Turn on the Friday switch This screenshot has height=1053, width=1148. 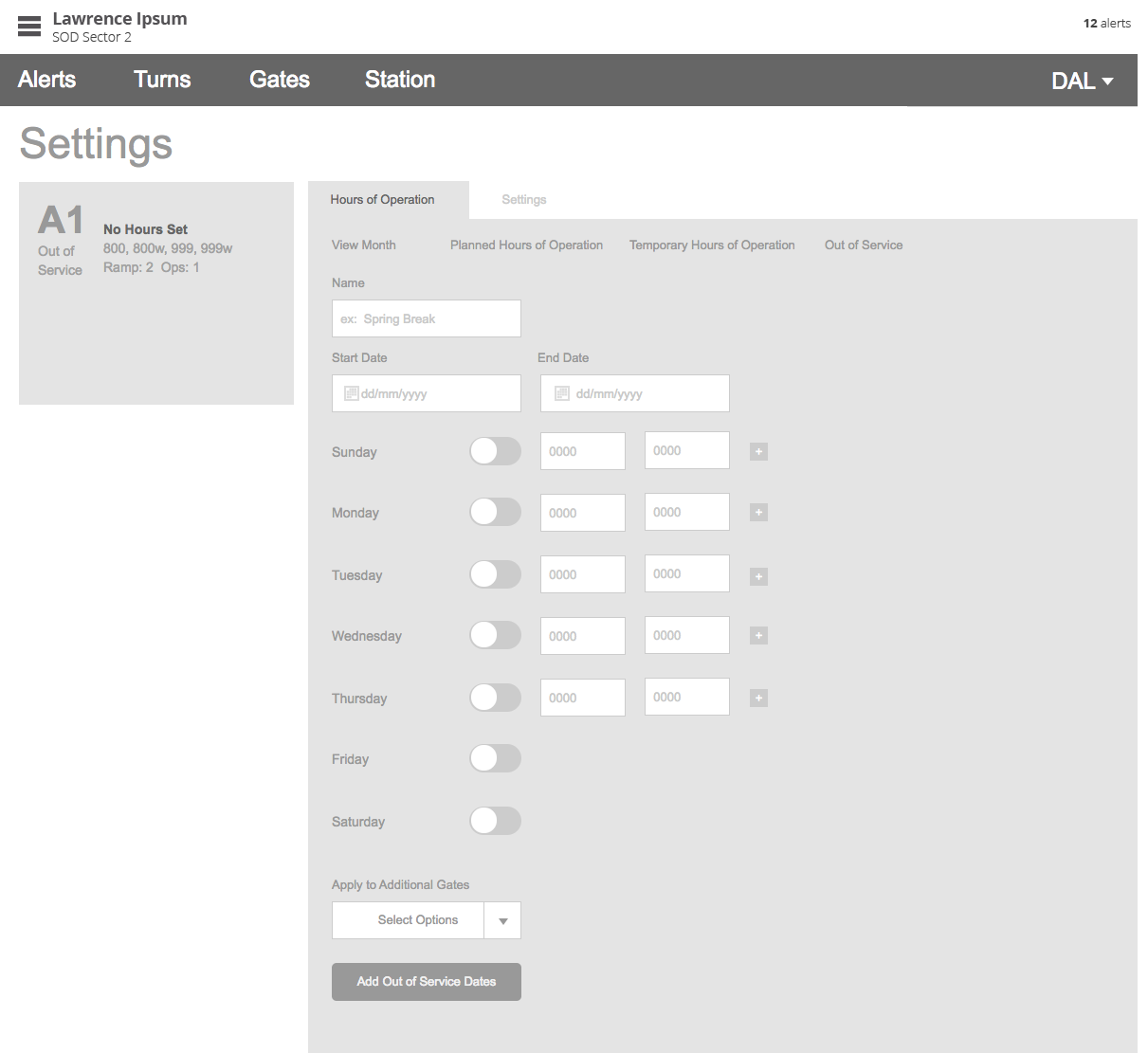[495, 758]
